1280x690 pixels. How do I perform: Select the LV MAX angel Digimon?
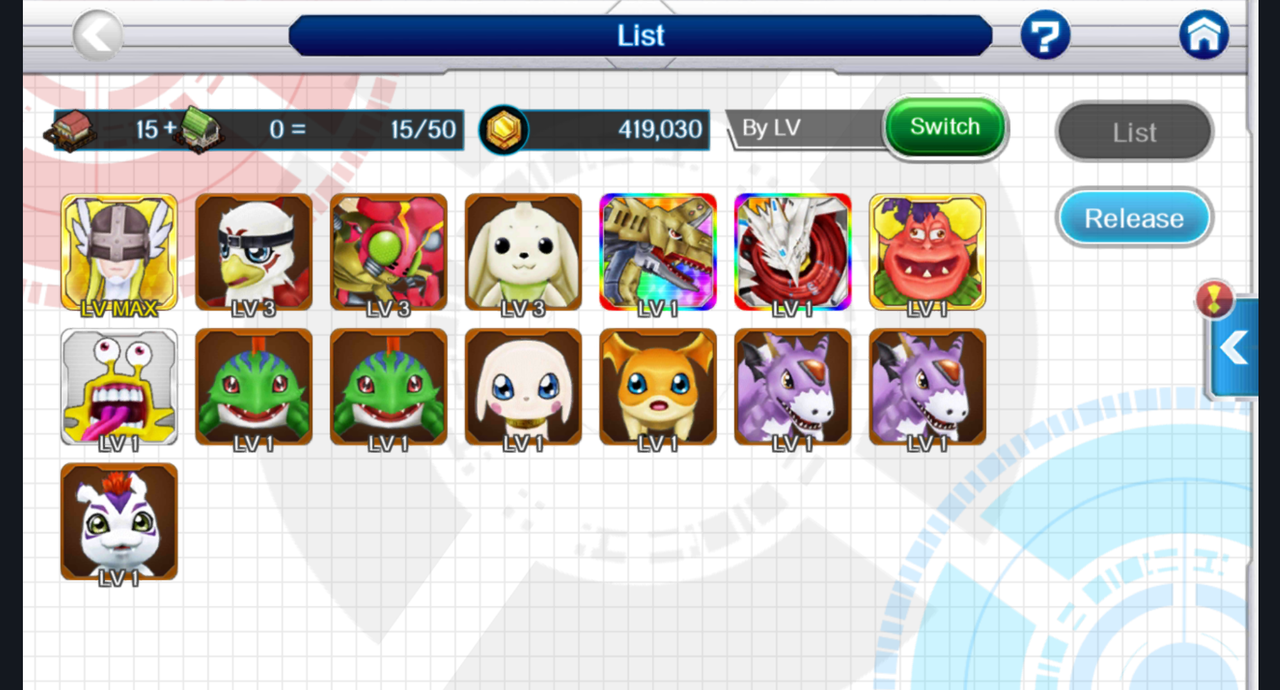pyautogui.click(x=119, y=253)
